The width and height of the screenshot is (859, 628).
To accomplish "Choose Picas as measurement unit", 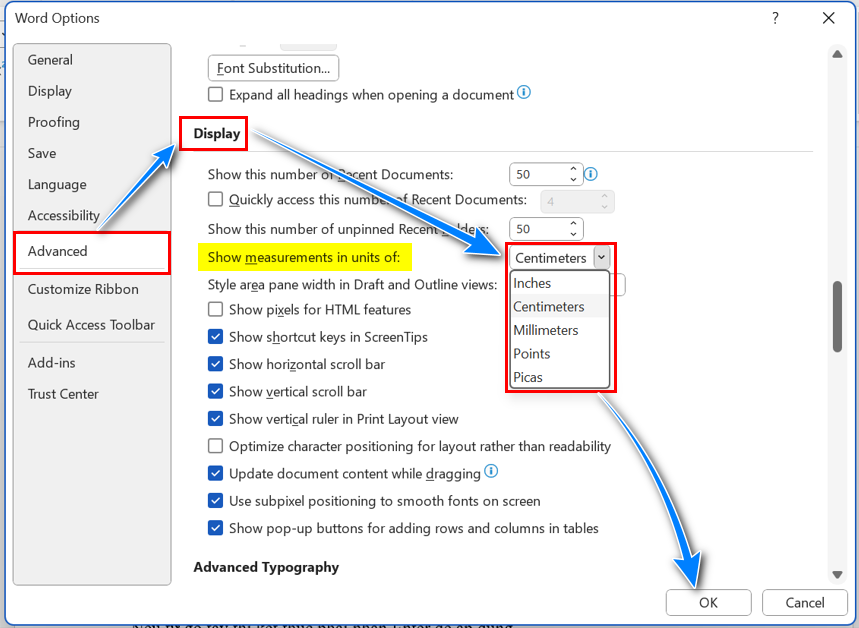I will click(559, 378).
